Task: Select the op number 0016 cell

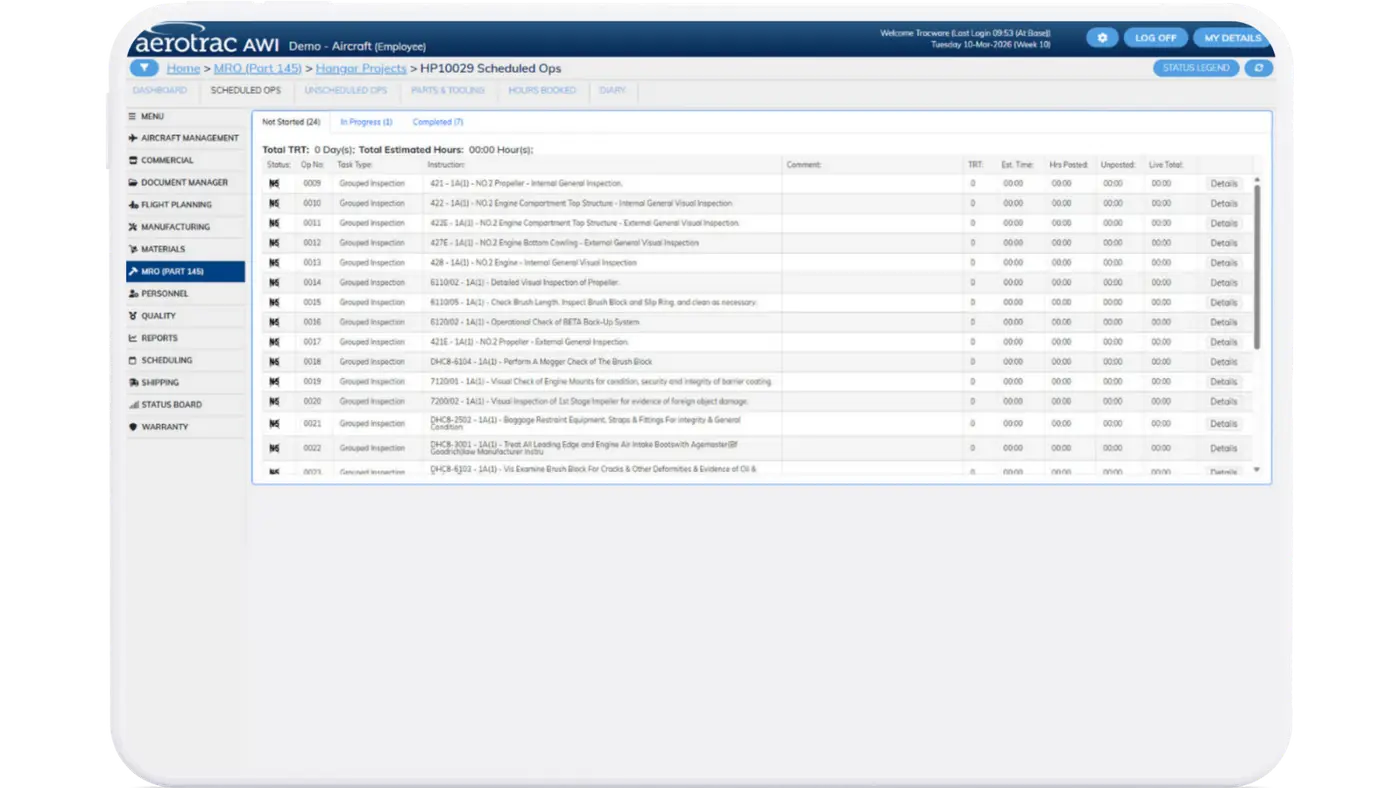Action: coord(312,322)
